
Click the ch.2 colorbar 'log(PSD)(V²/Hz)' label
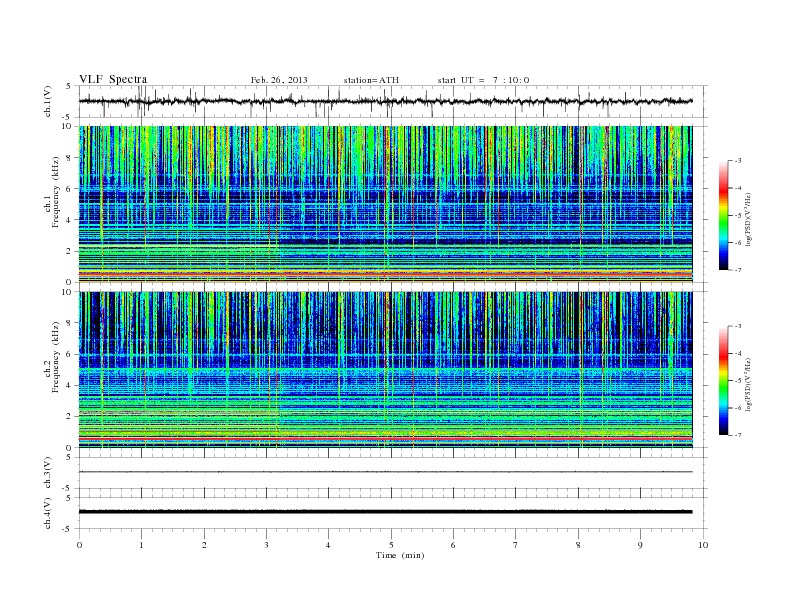coord(748,384)
